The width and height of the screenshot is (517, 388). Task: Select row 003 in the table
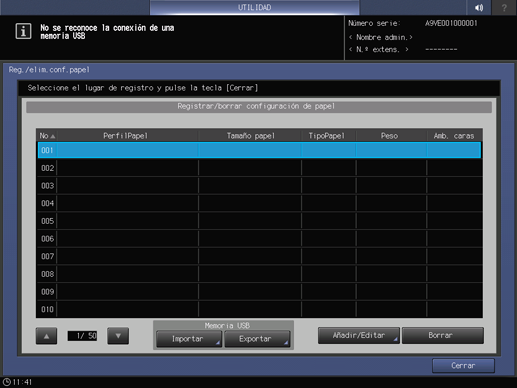click(x=259, y=186)
